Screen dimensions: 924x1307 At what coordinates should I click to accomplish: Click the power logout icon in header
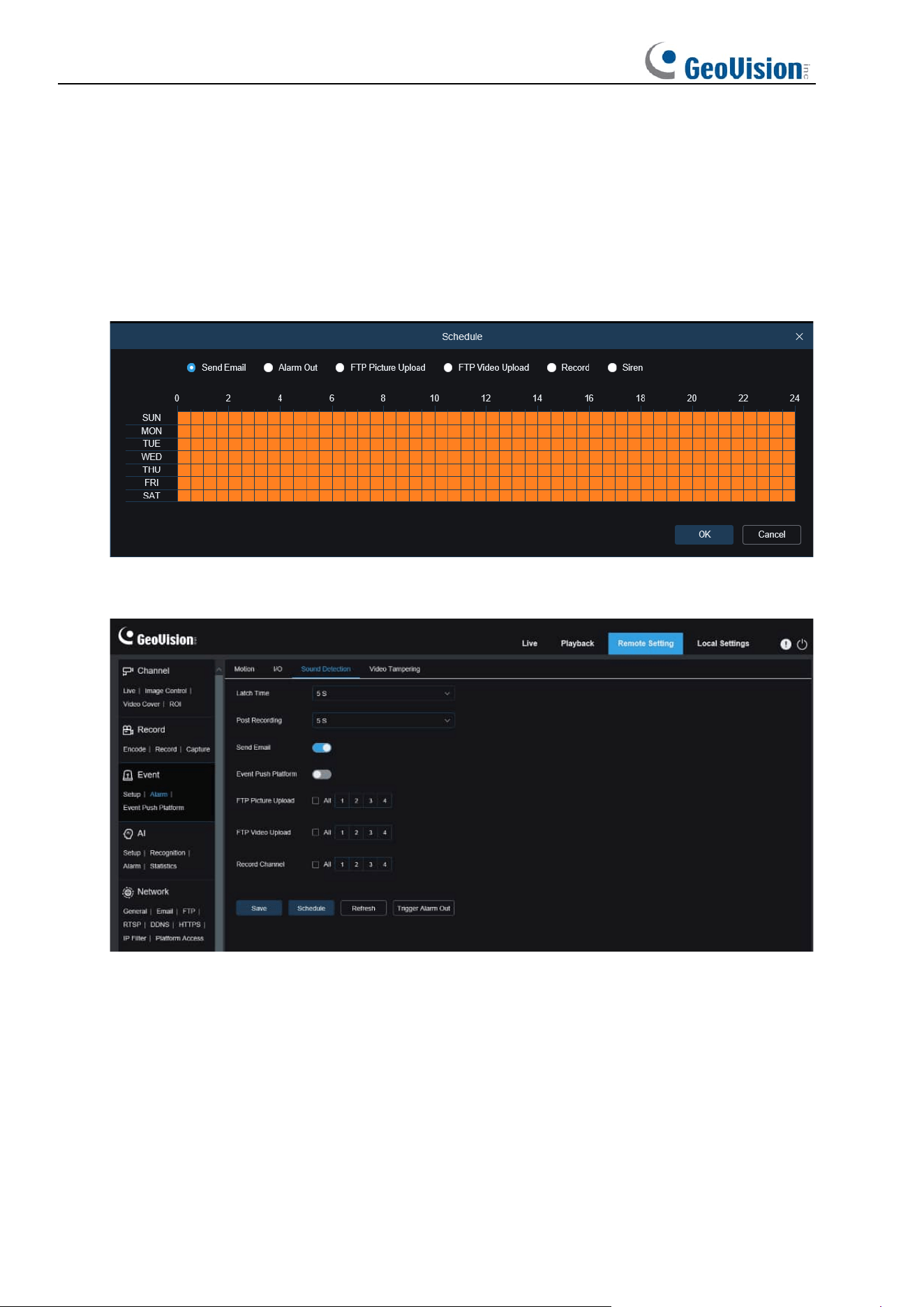[x=802, y=644]
